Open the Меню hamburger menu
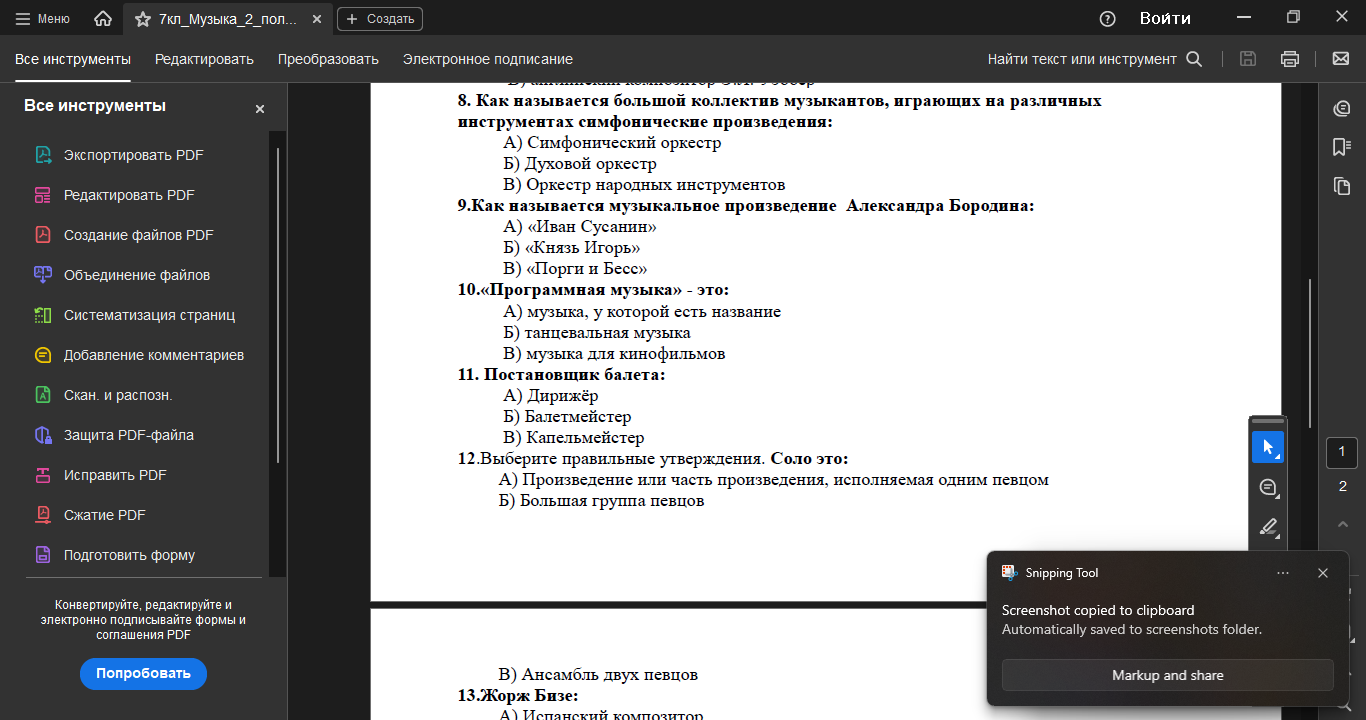The height and width of the screenshot is (720, 1366). point(43,19)
